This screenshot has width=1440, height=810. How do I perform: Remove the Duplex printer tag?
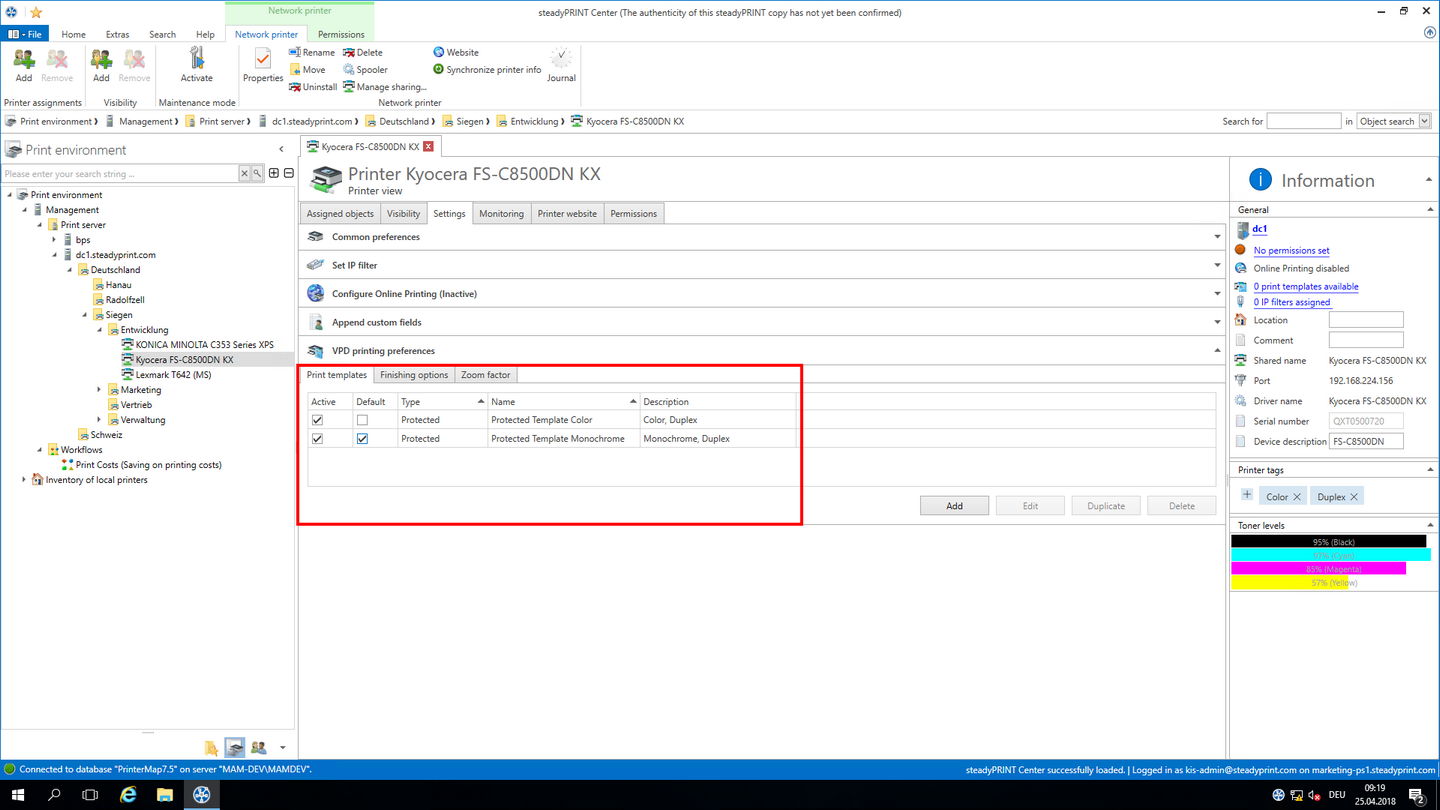[1354, 496]
